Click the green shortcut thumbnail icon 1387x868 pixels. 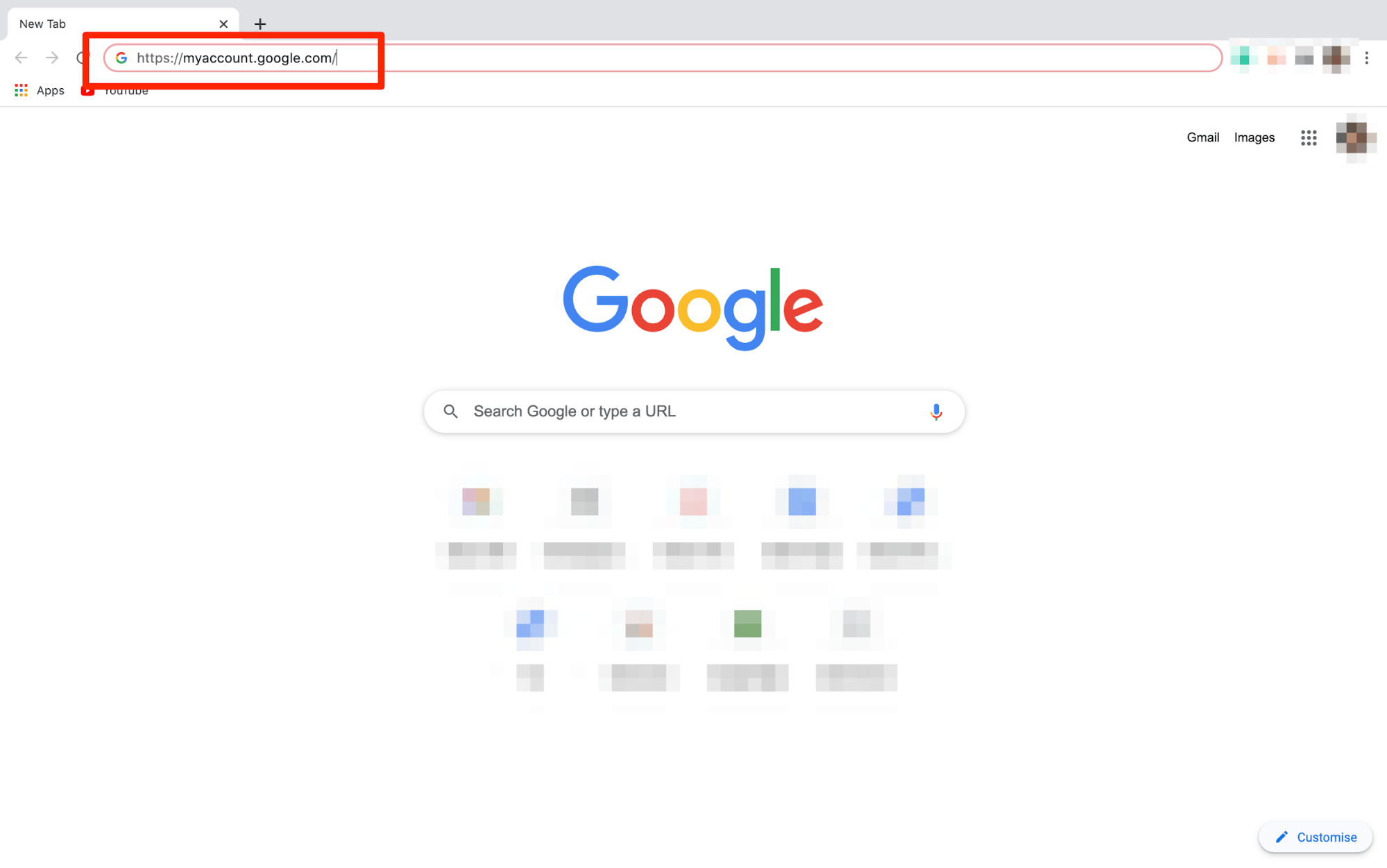coord(747,624)
